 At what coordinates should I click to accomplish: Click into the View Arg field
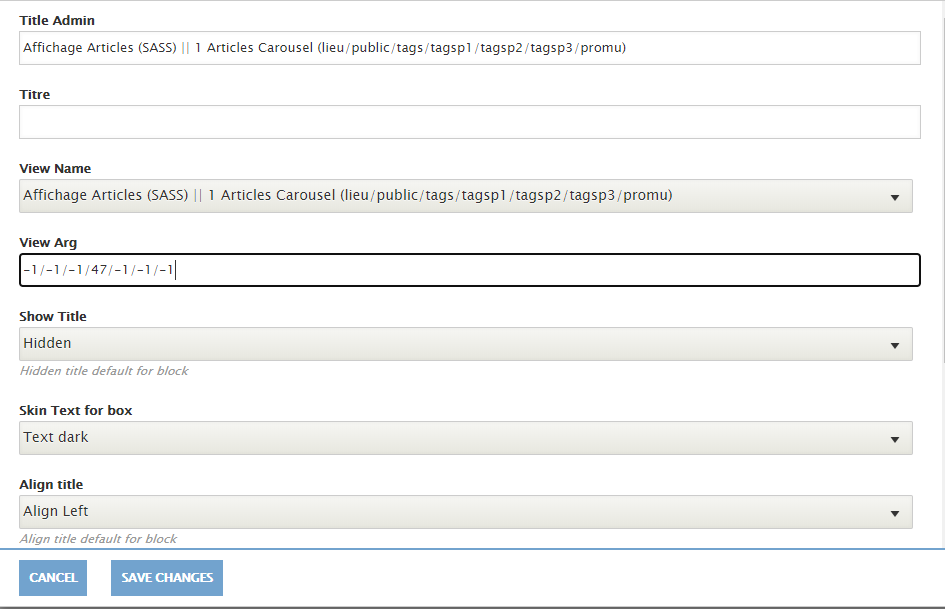(x=469, y=270)
